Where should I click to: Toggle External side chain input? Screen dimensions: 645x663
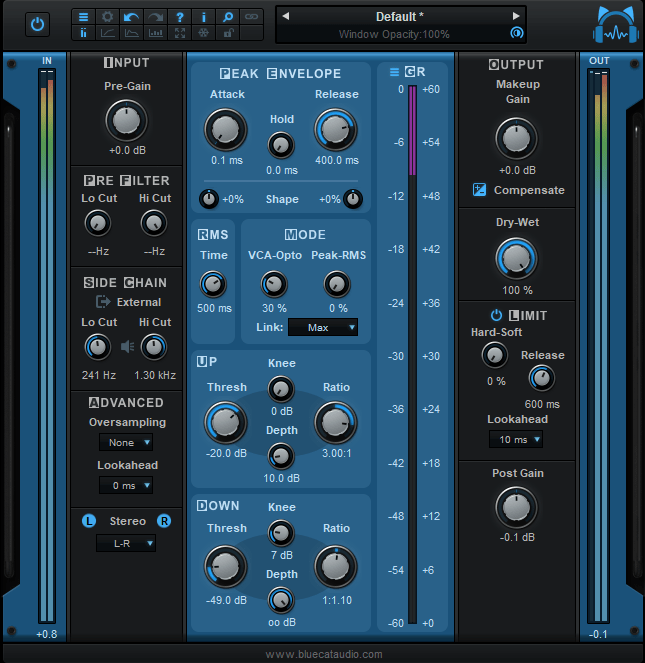coord(127,302)
